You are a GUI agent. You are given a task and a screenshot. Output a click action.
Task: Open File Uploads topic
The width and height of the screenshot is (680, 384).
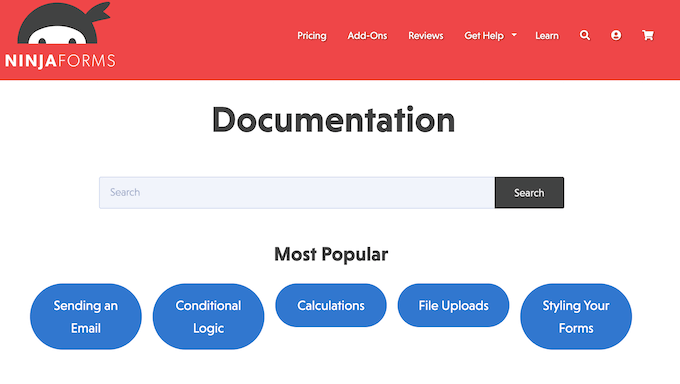click(x=453, y=305)
